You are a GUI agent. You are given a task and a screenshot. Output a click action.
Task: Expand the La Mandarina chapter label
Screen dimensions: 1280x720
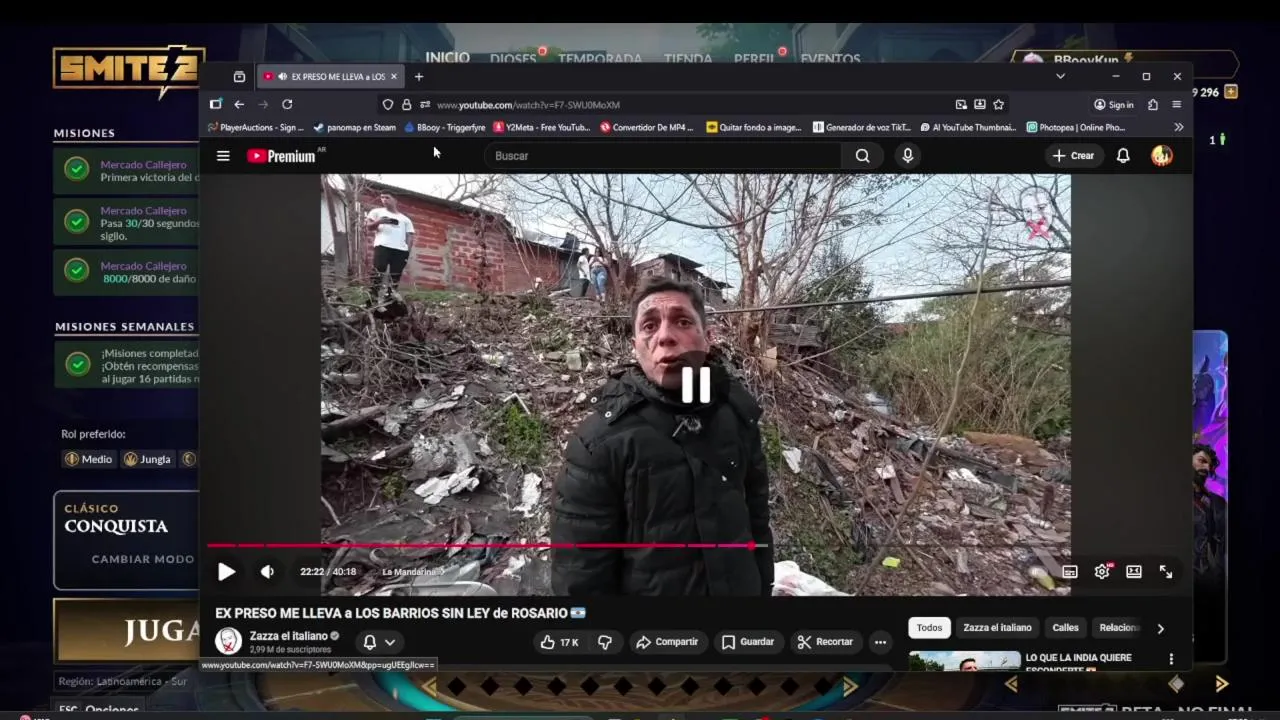(x=412, y=572)
